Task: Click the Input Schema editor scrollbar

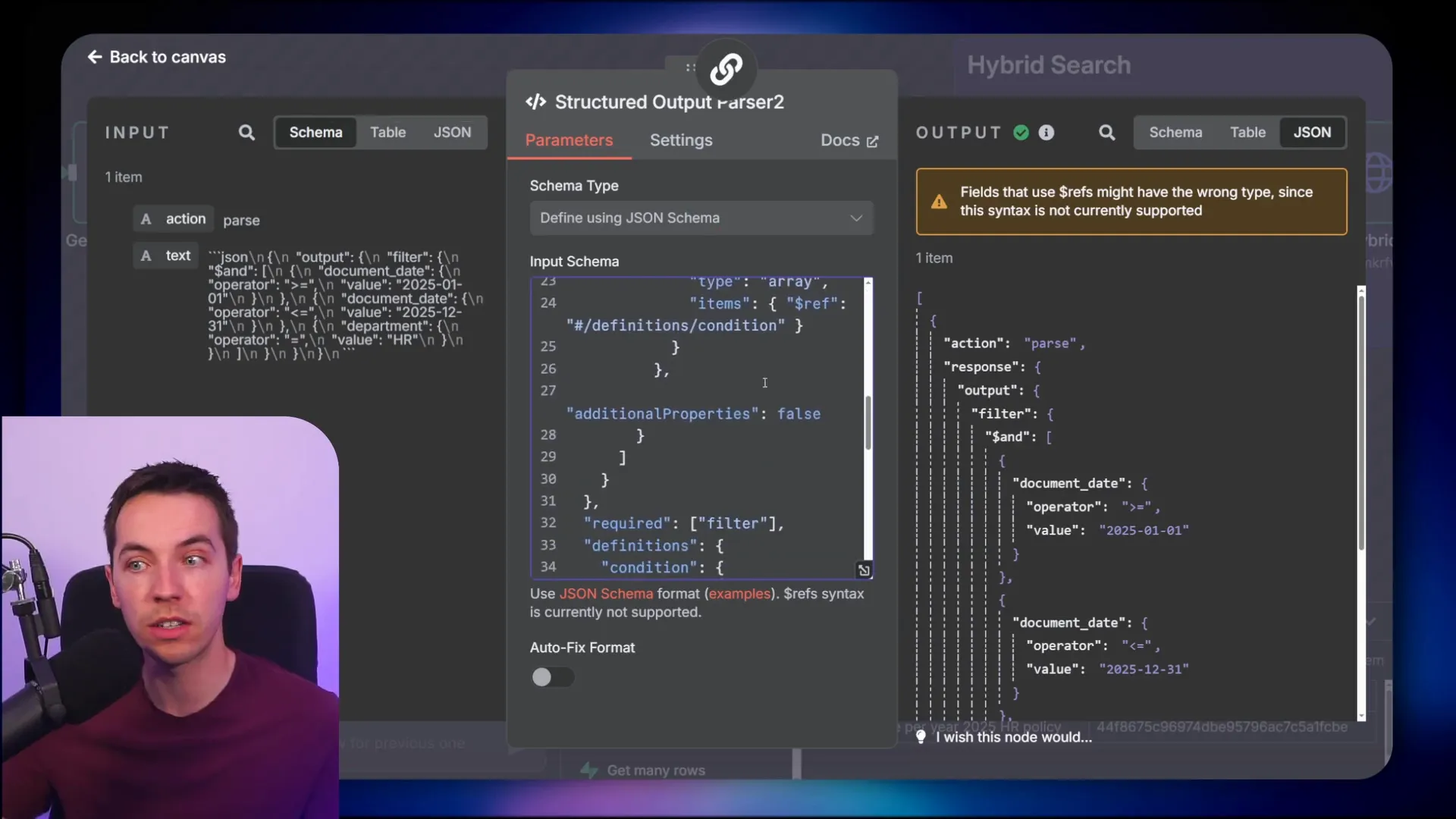Action: pyautogui.click(x=868, y=422)
